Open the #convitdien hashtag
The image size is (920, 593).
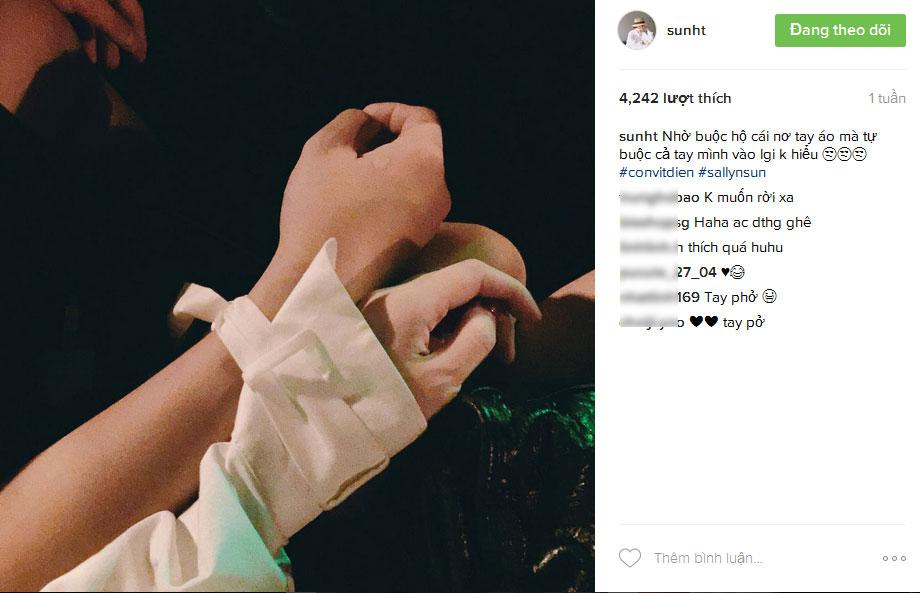pyautogui.click(x=656, y=172)
